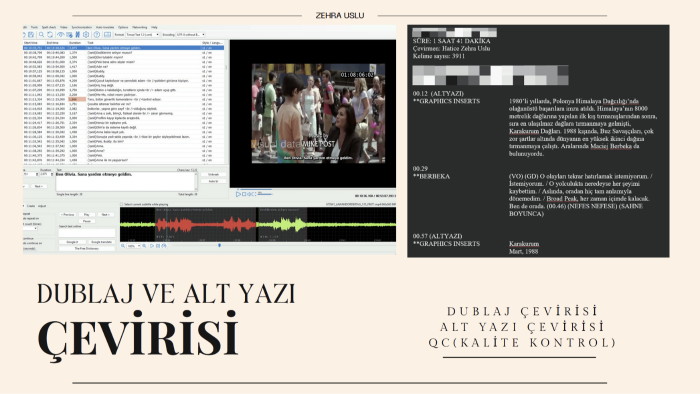Switch to the Adjust tab
Screen dimensions: 700x394
point(42,206)
